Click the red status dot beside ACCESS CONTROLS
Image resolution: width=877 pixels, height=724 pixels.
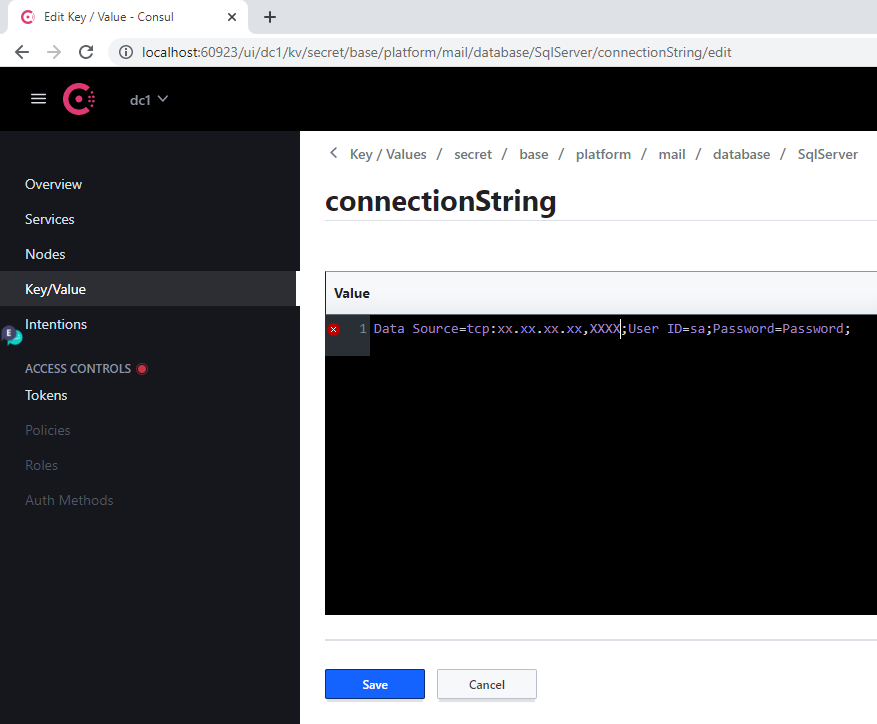coord(141,368)
